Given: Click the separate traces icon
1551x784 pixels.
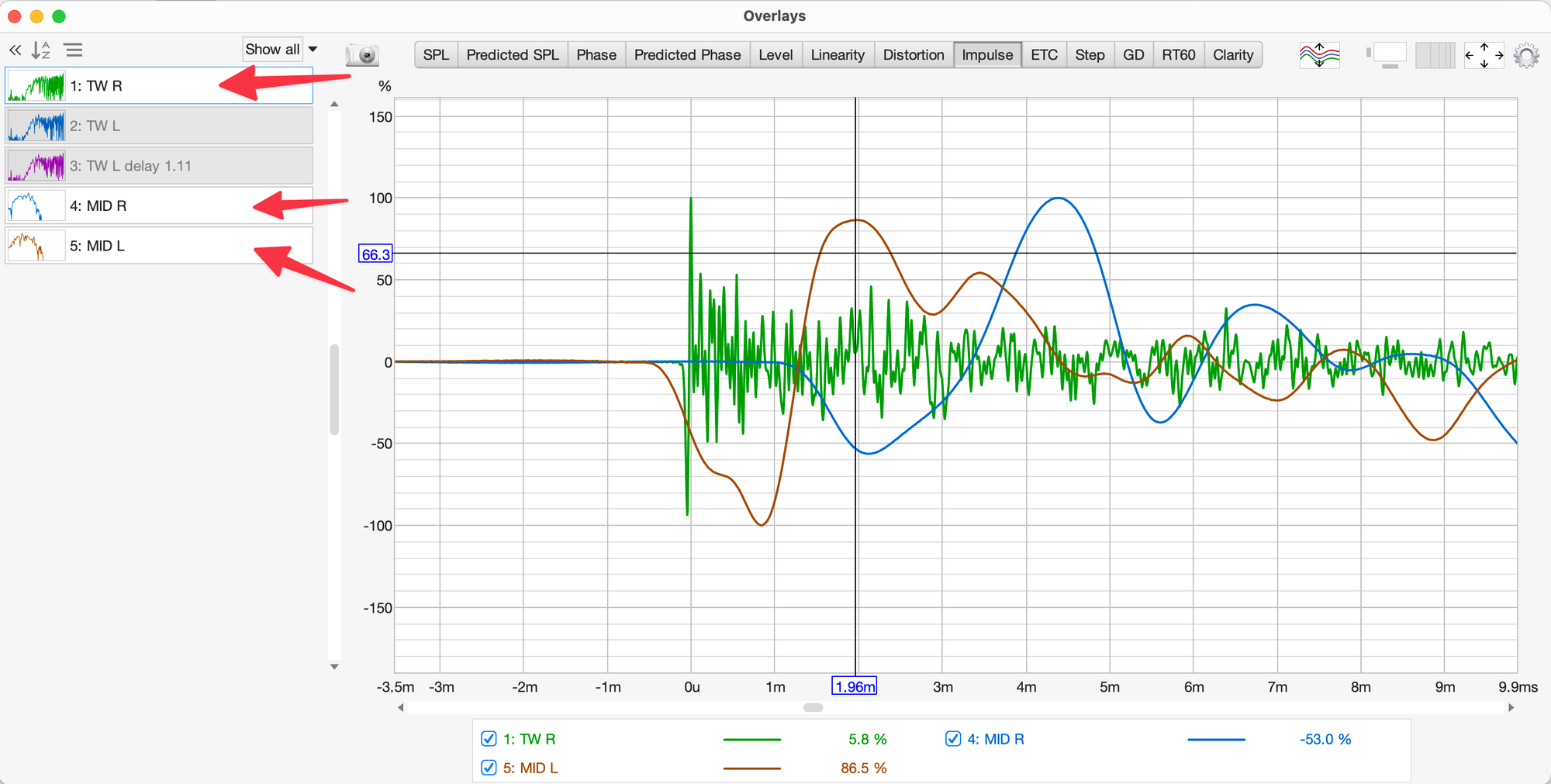Looking at the screenshot, I should pos(1319,55).
